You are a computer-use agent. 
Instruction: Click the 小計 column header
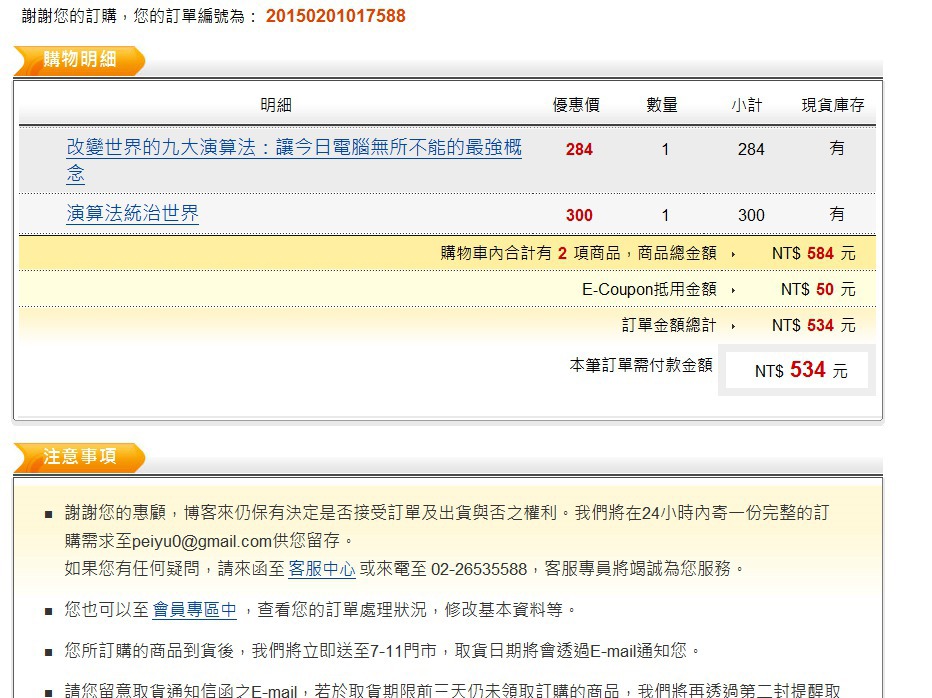(x=747, y=105)
